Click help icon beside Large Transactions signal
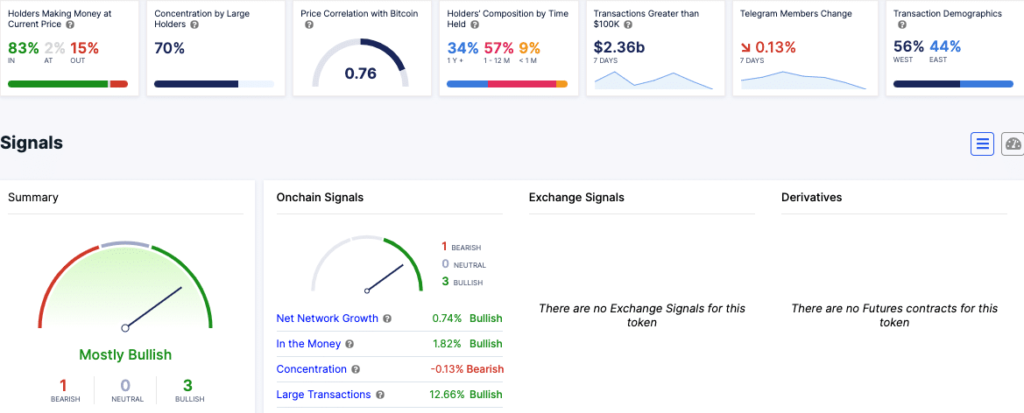Viewport: 1024px width, 413px height. 380,395
